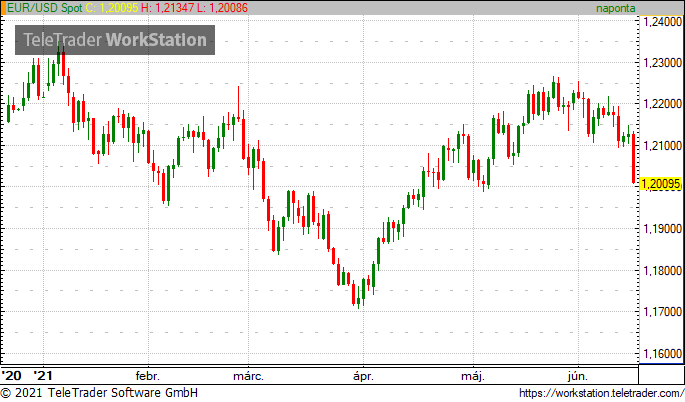Click the close value C: 1,20095
Screen dimensions: 685x402
point(111,8)
